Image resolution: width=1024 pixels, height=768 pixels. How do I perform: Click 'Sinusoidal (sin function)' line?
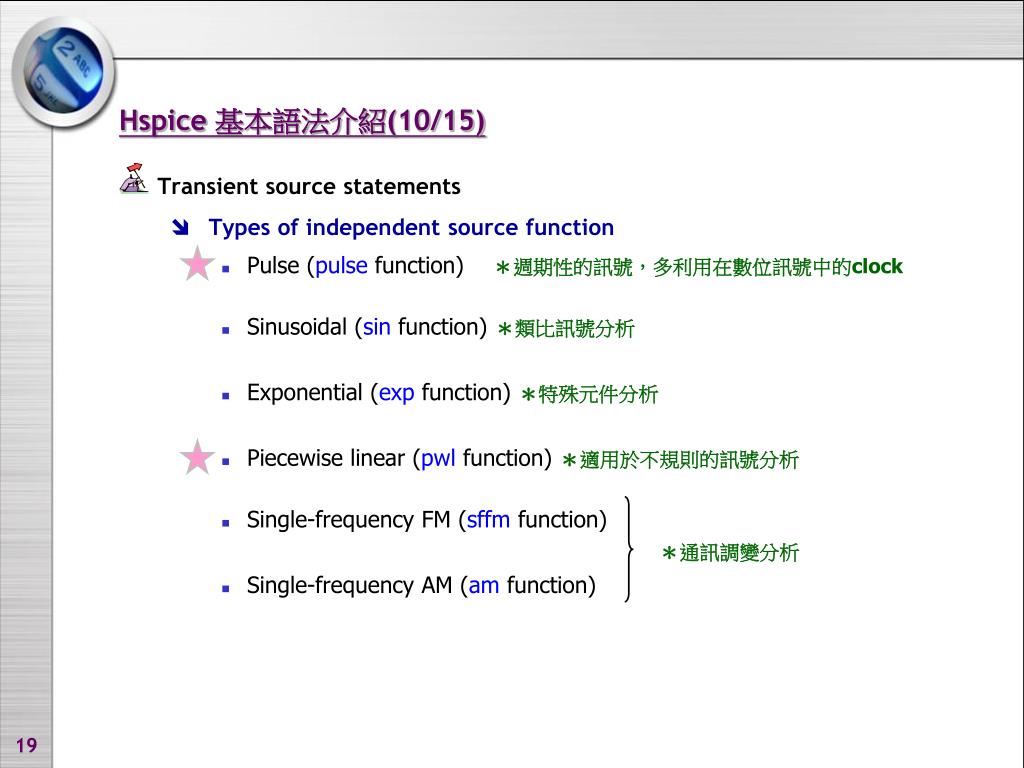[367, 327]
